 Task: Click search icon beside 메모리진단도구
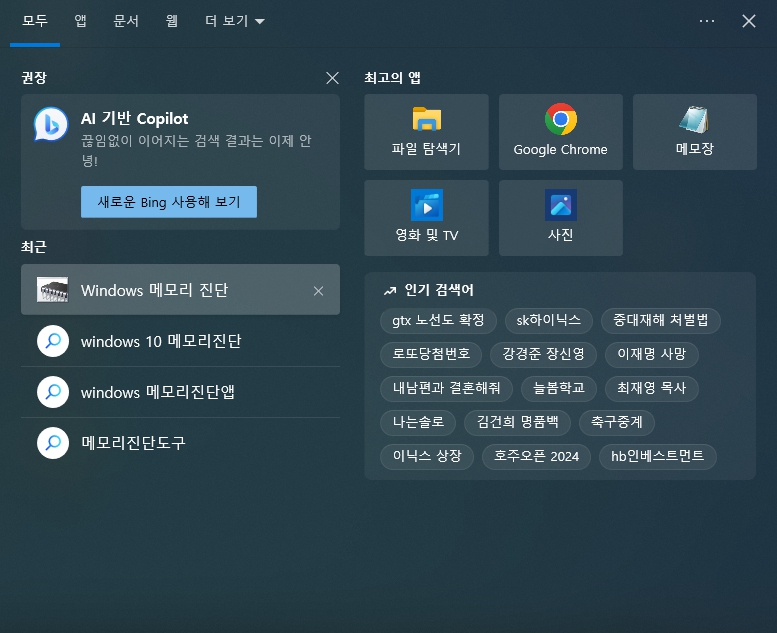[53, 443]
